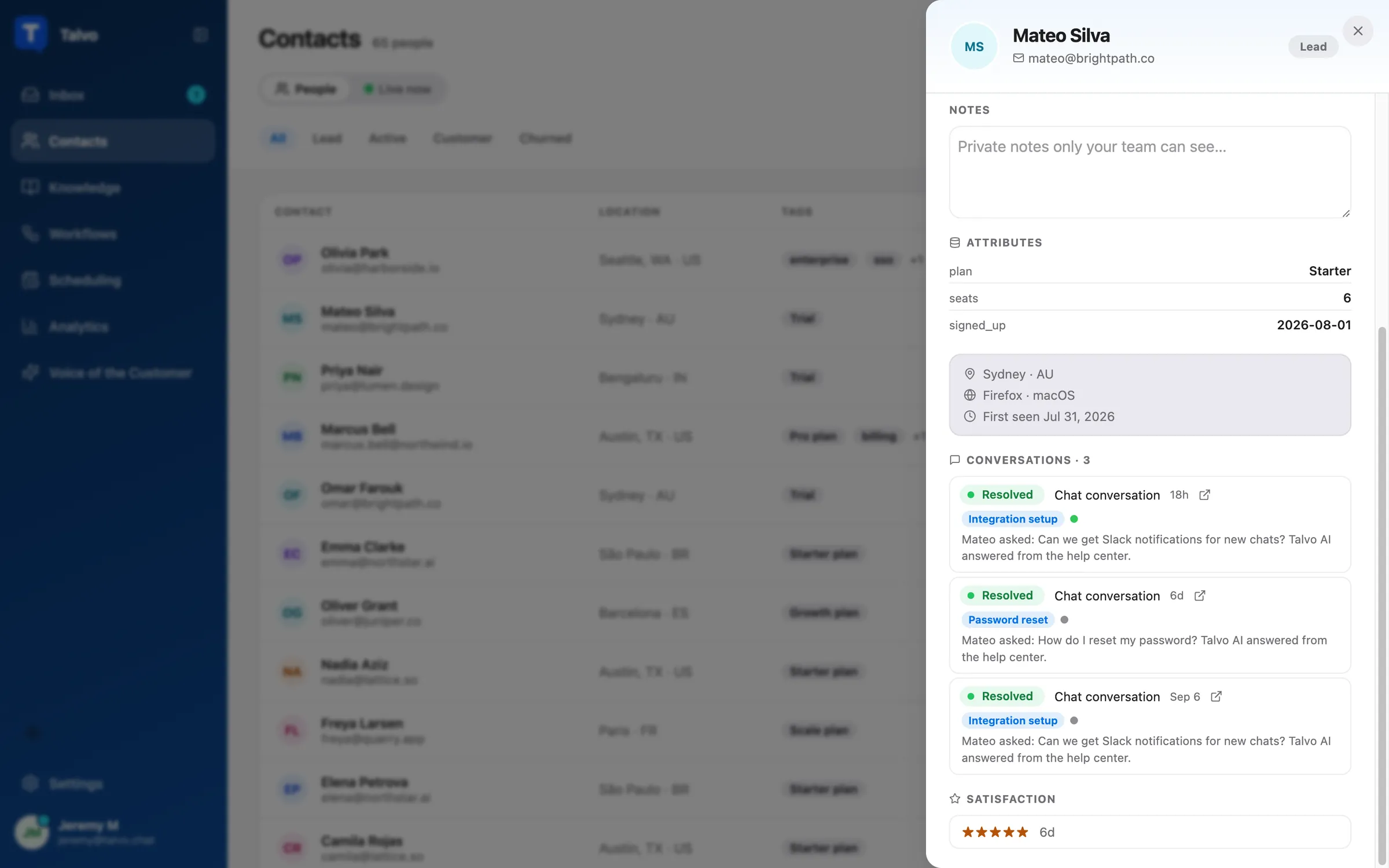Open Priya Nair contact row

point(593,377)
